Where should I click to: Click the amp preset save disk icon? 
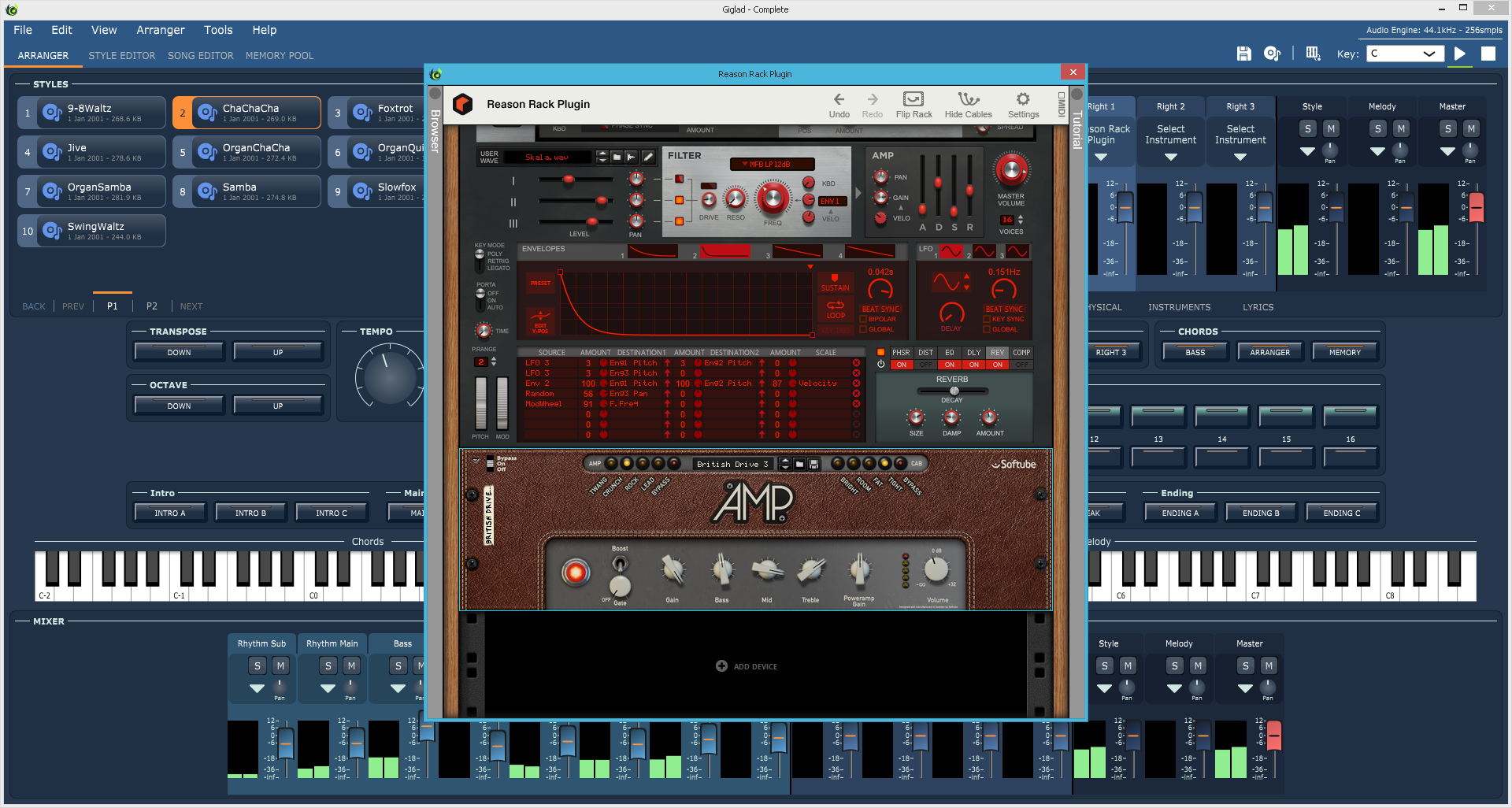(x=813, y=464)
